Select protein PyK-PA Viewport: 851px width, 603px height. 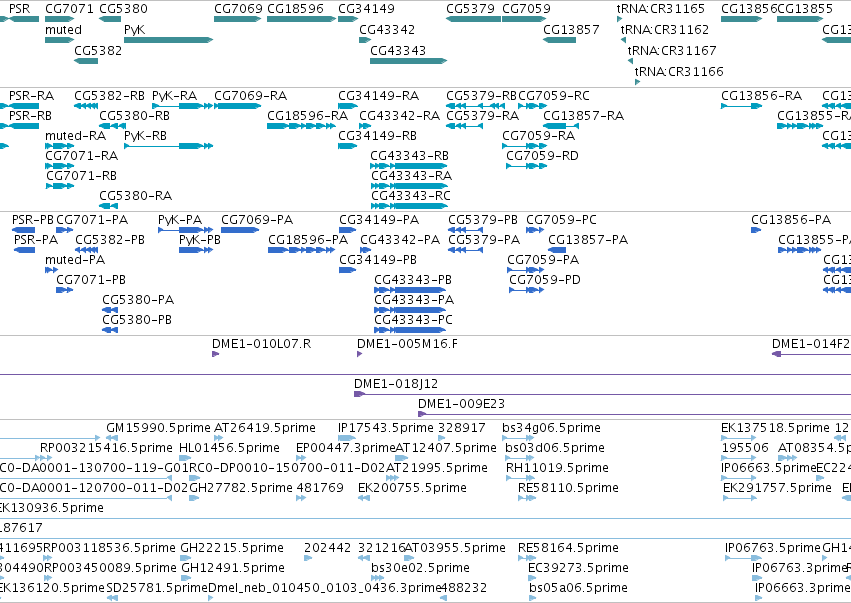pyautogui.click(x=185, y=230)
